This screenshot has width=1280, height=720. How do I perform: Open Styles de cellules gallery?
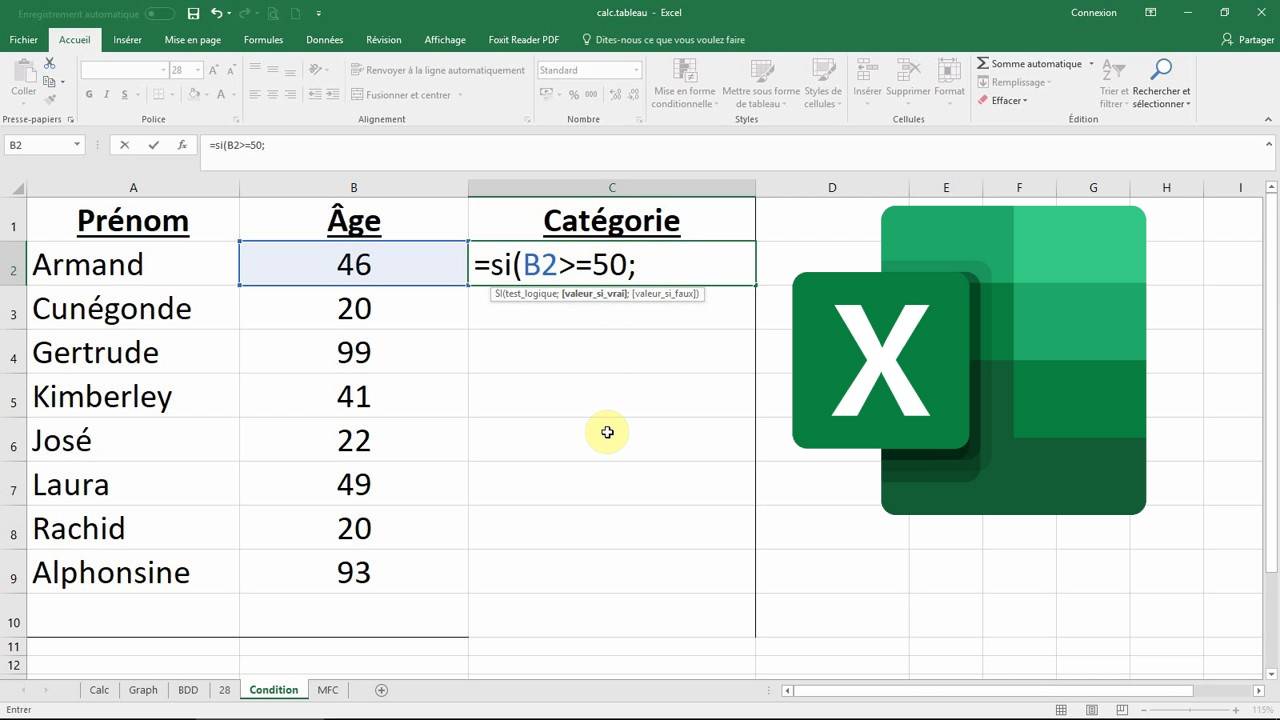823,84
